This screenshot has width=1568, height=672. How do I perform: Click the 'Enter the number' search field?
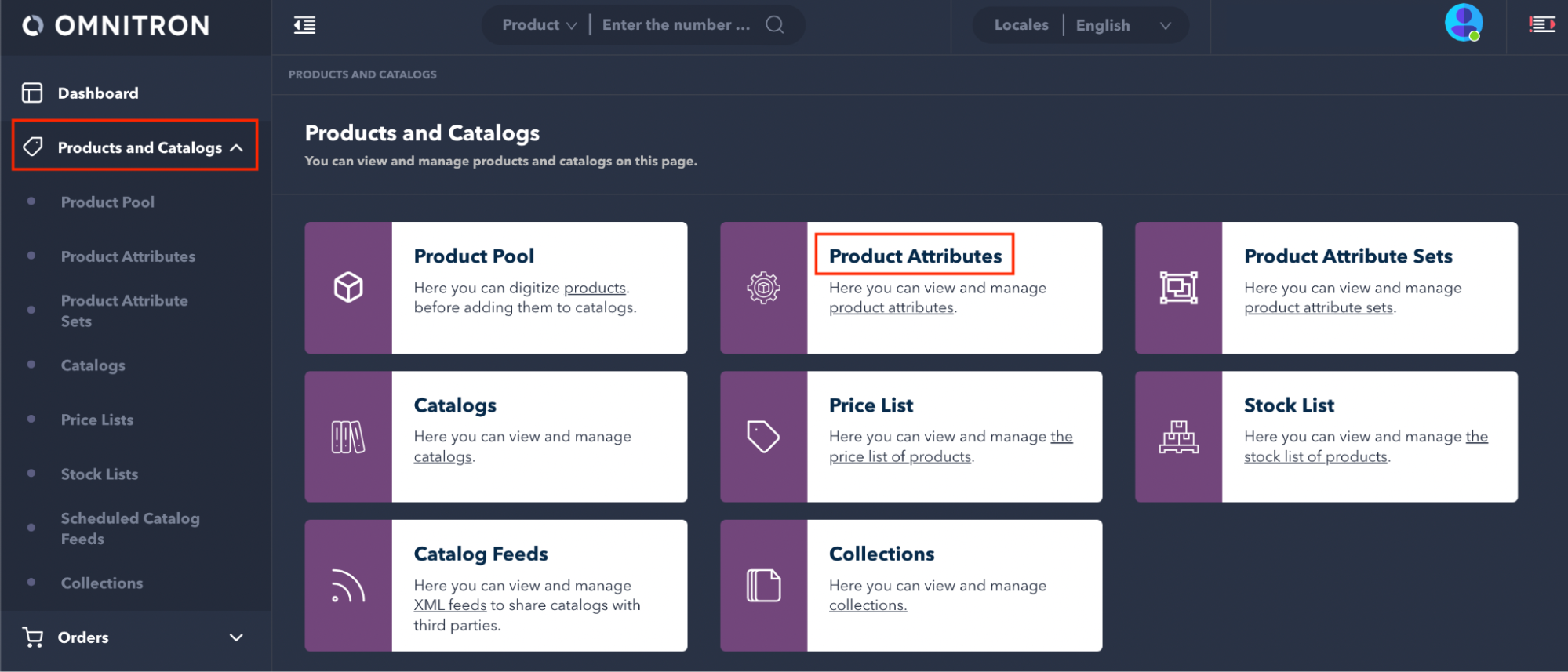tap(675, 25)
